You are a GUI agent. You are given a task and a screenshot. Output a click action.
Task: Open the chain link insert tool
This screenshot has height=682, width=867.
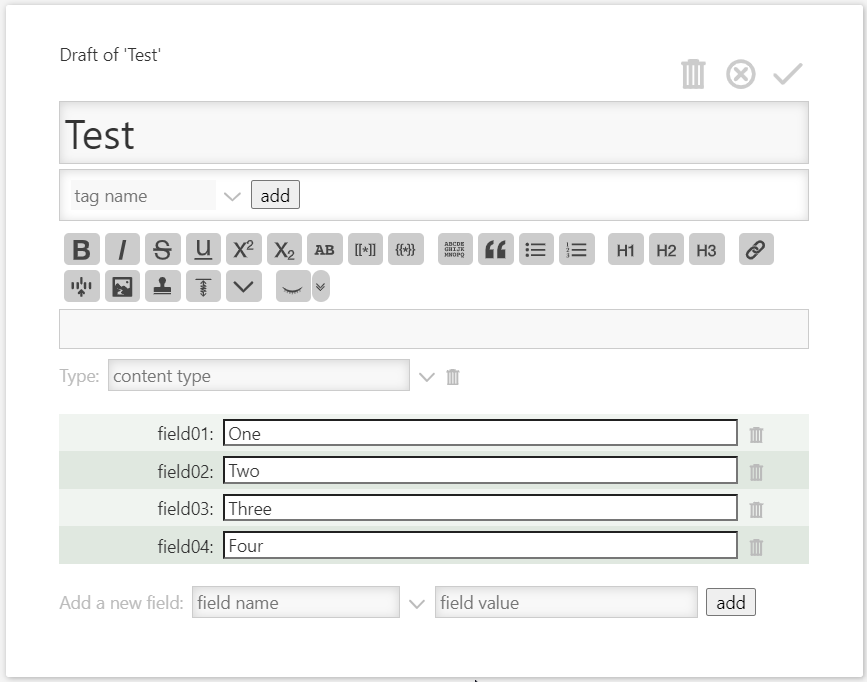pos(756,249)
